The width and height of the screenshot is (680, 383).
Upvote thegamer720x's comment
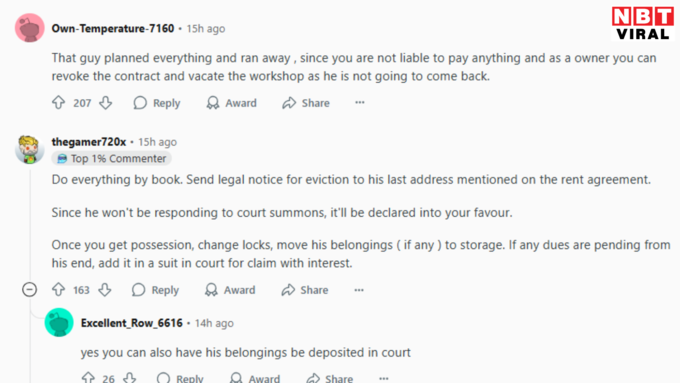pyautogui.click(x=59, y=290)
